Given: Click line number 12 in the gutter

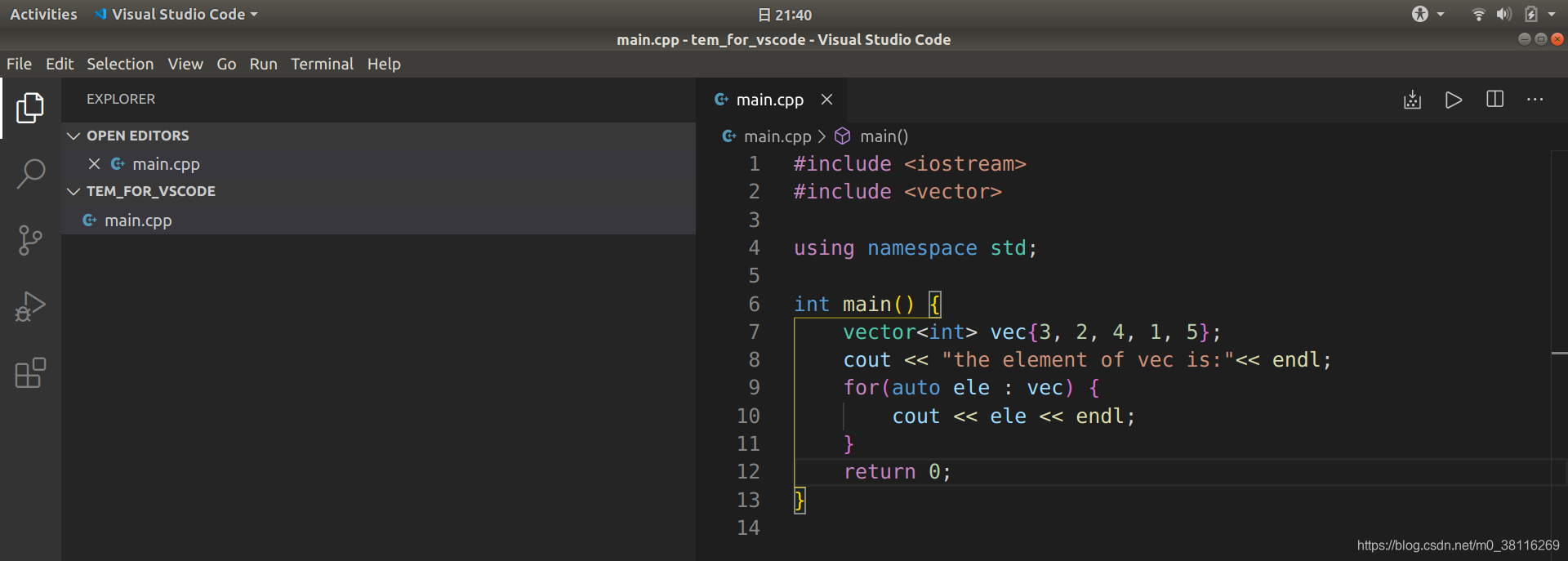Looking at the screenshot, I should tap(748, 471).
